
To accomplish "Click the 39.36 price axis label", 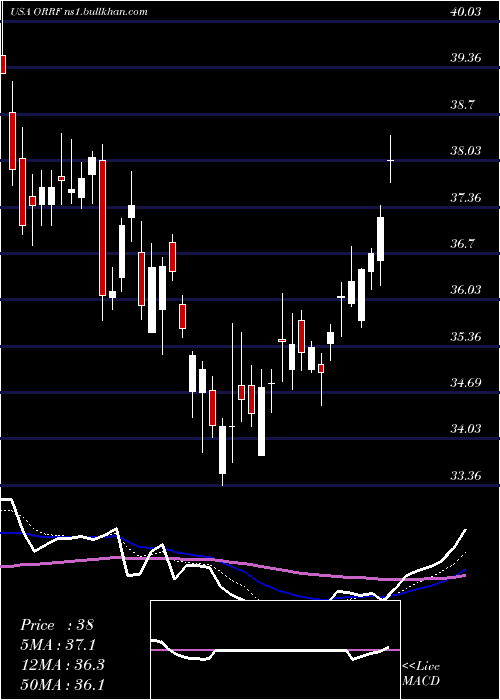I will [466, 58].
